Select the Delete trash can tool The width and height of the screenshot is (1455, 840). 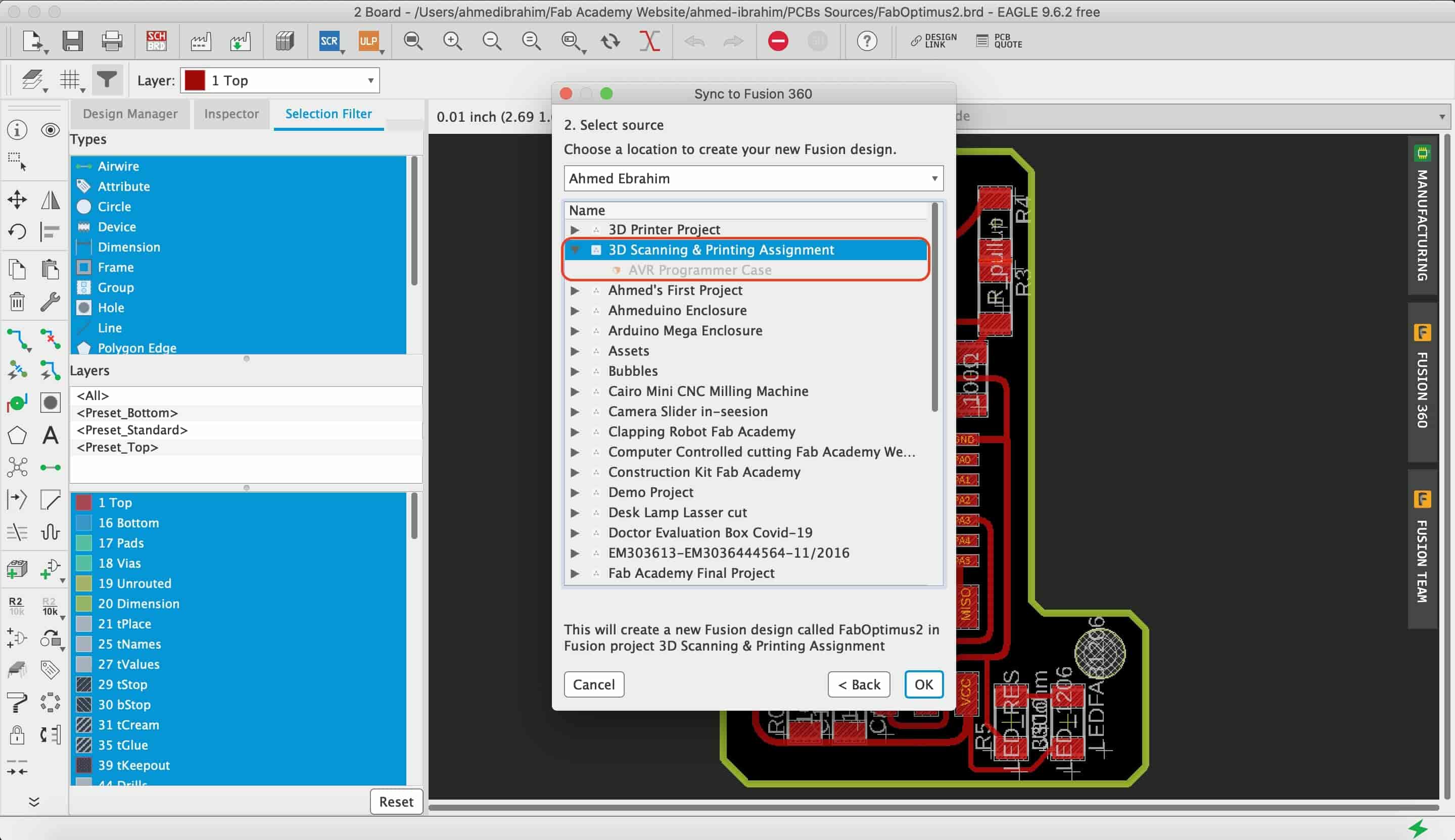click(x=17, y=301)
